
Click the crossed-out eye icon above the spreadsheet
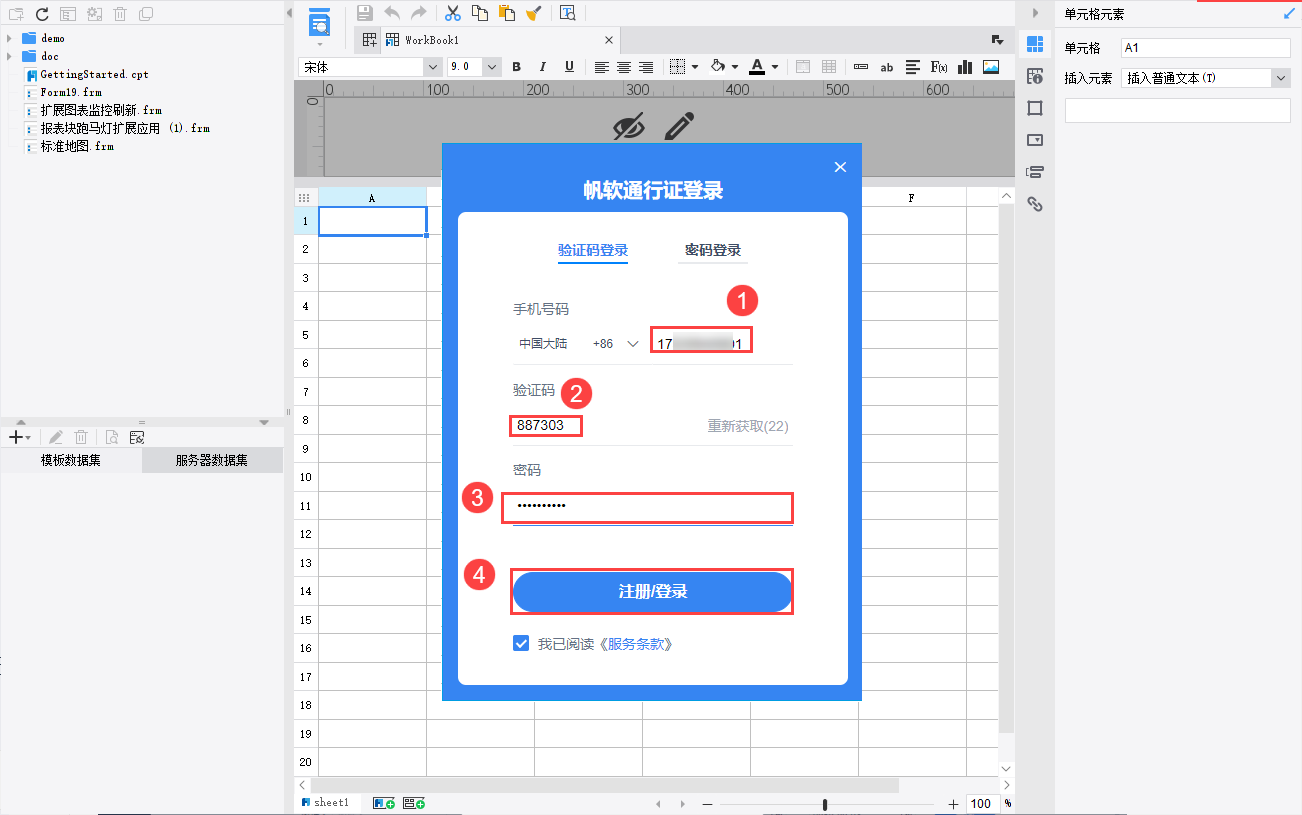point(629,127)
